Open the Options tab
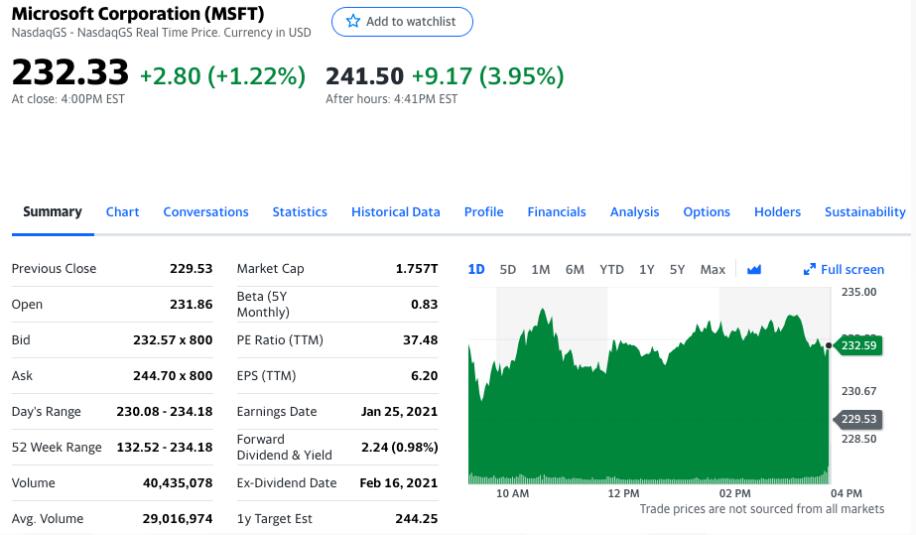 tap(706, 211)
